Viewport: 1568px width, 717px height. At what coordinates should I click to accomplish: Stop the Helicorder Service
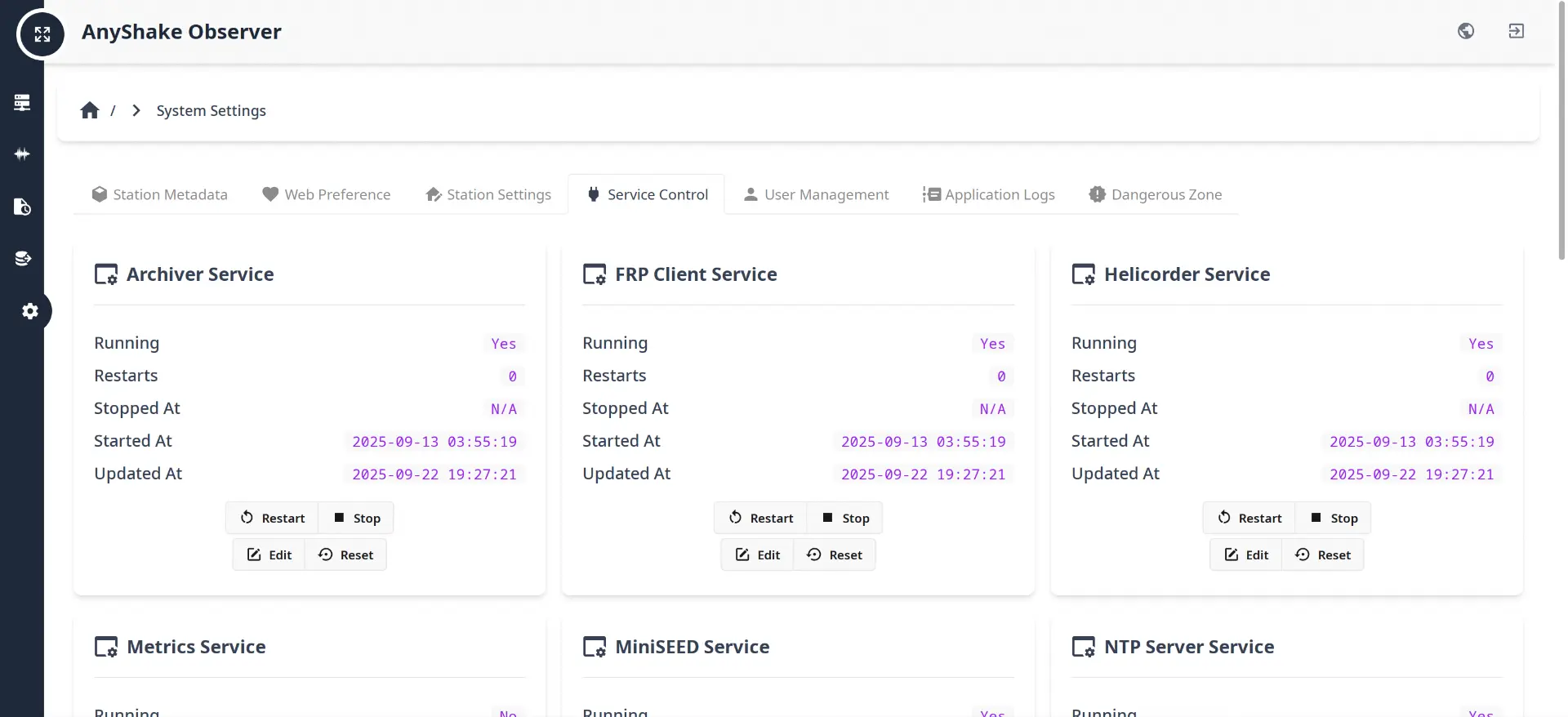1333,518
